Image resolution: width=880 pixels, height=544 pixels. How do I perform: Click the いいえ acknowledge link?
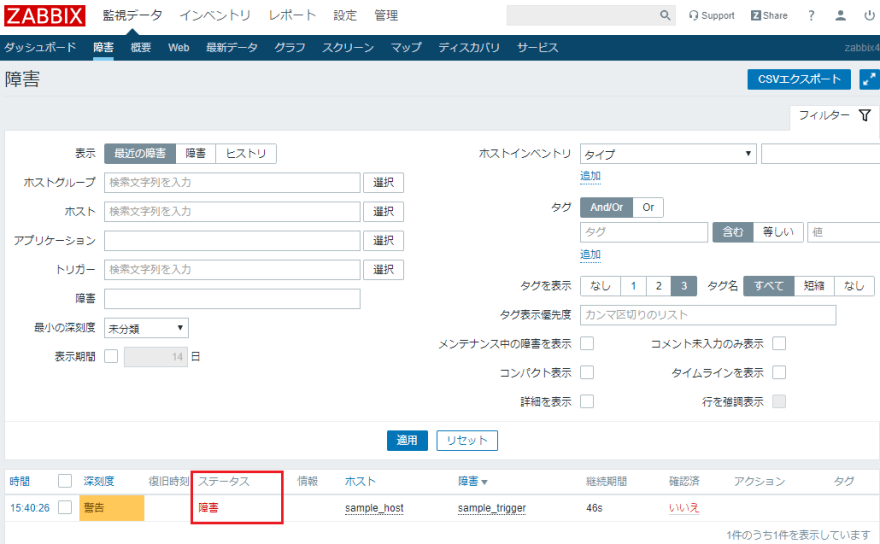coord(684,508)
